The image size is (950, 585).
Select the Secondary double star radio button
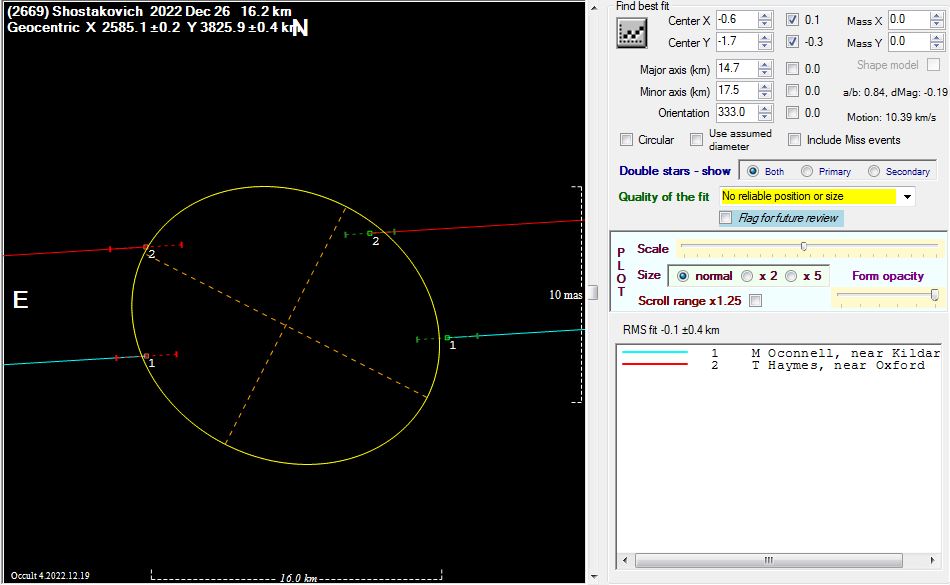click(874, 171)
